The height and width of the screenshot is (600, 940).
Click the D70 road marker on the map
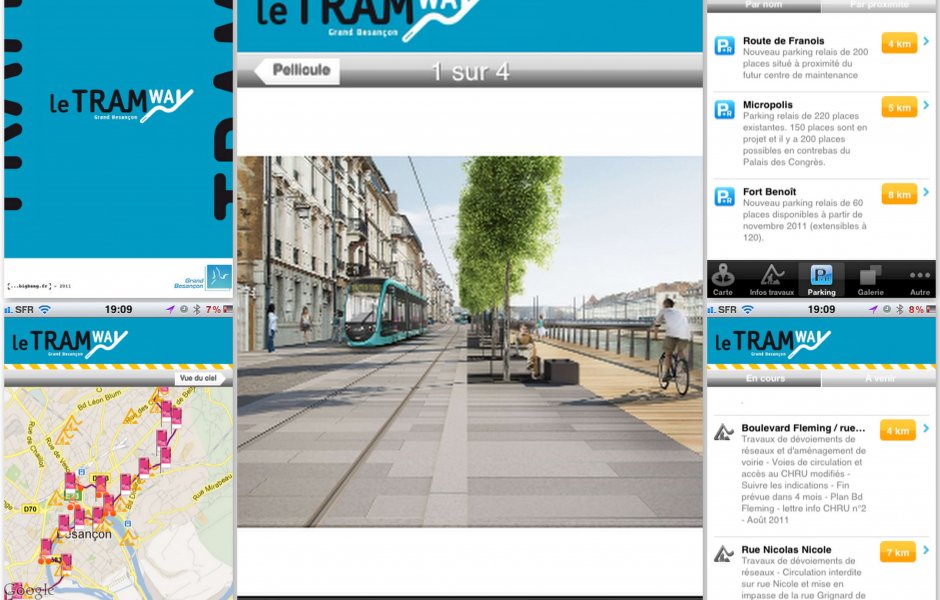tap(30, 509)
